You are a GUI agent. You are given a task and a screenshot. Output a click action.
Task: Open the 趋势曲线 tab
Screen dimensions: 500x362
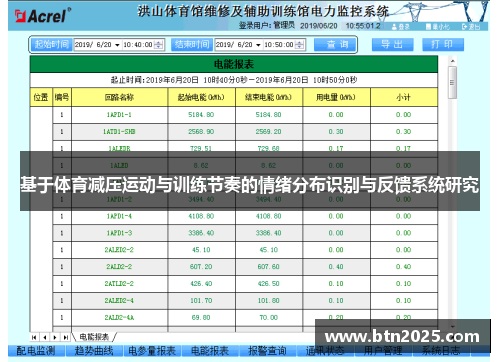click(94, 351)
